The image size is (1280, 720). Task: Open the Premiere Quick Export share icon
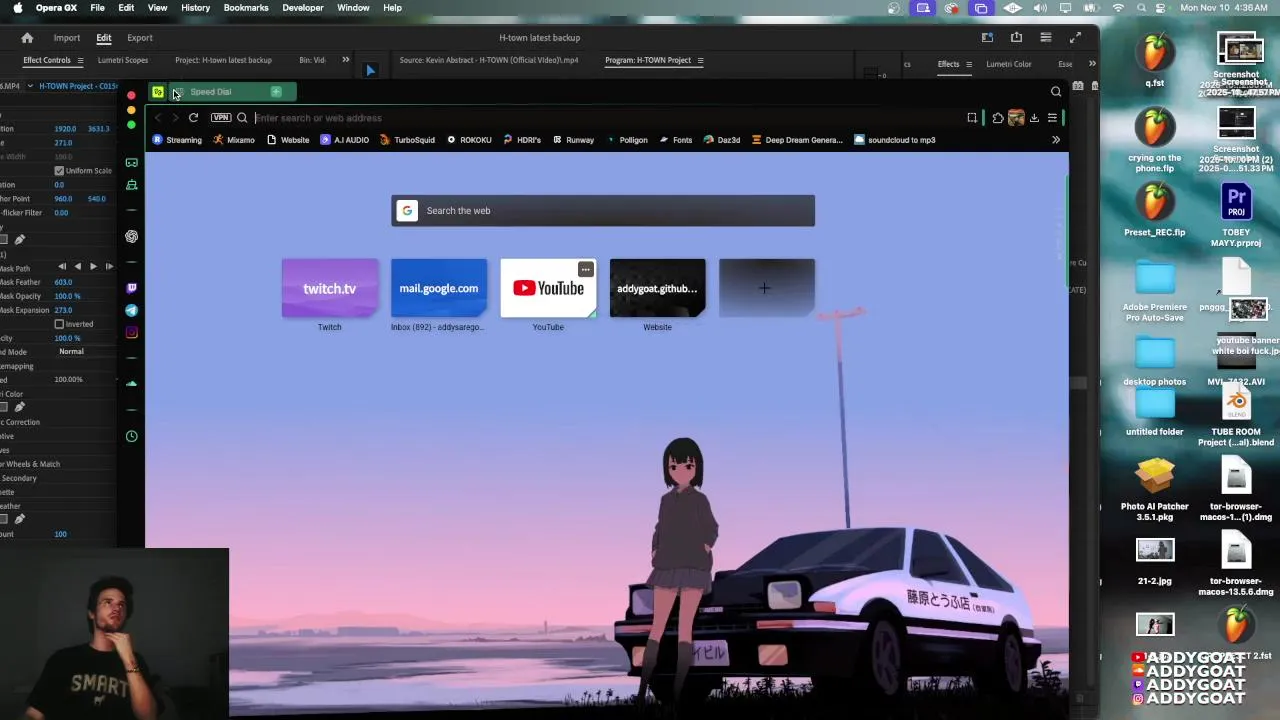tap(1016, 38)
